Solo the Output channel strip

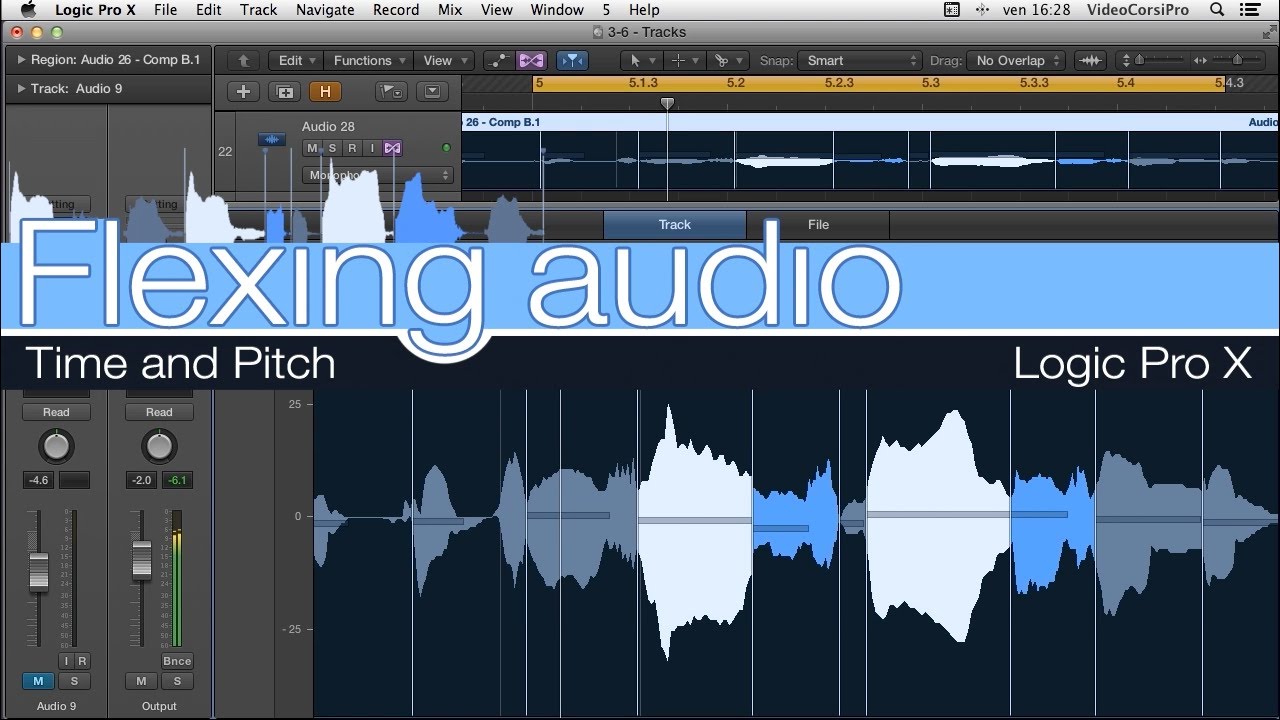click(177, 681)
